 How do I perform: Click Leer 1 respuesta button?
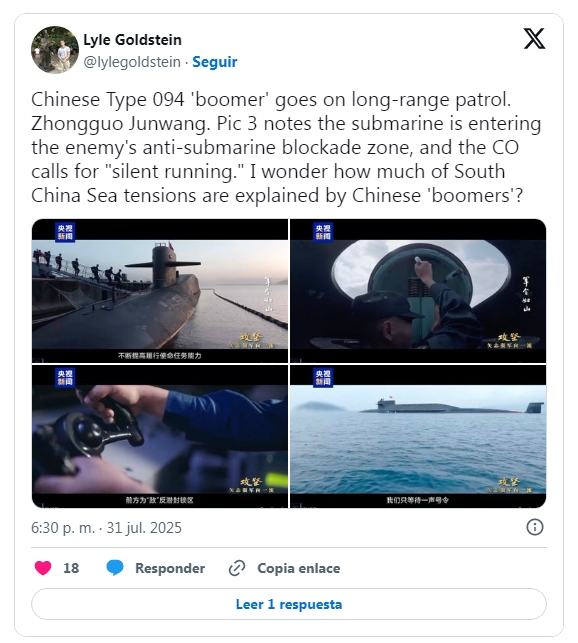tap(289, 604)
